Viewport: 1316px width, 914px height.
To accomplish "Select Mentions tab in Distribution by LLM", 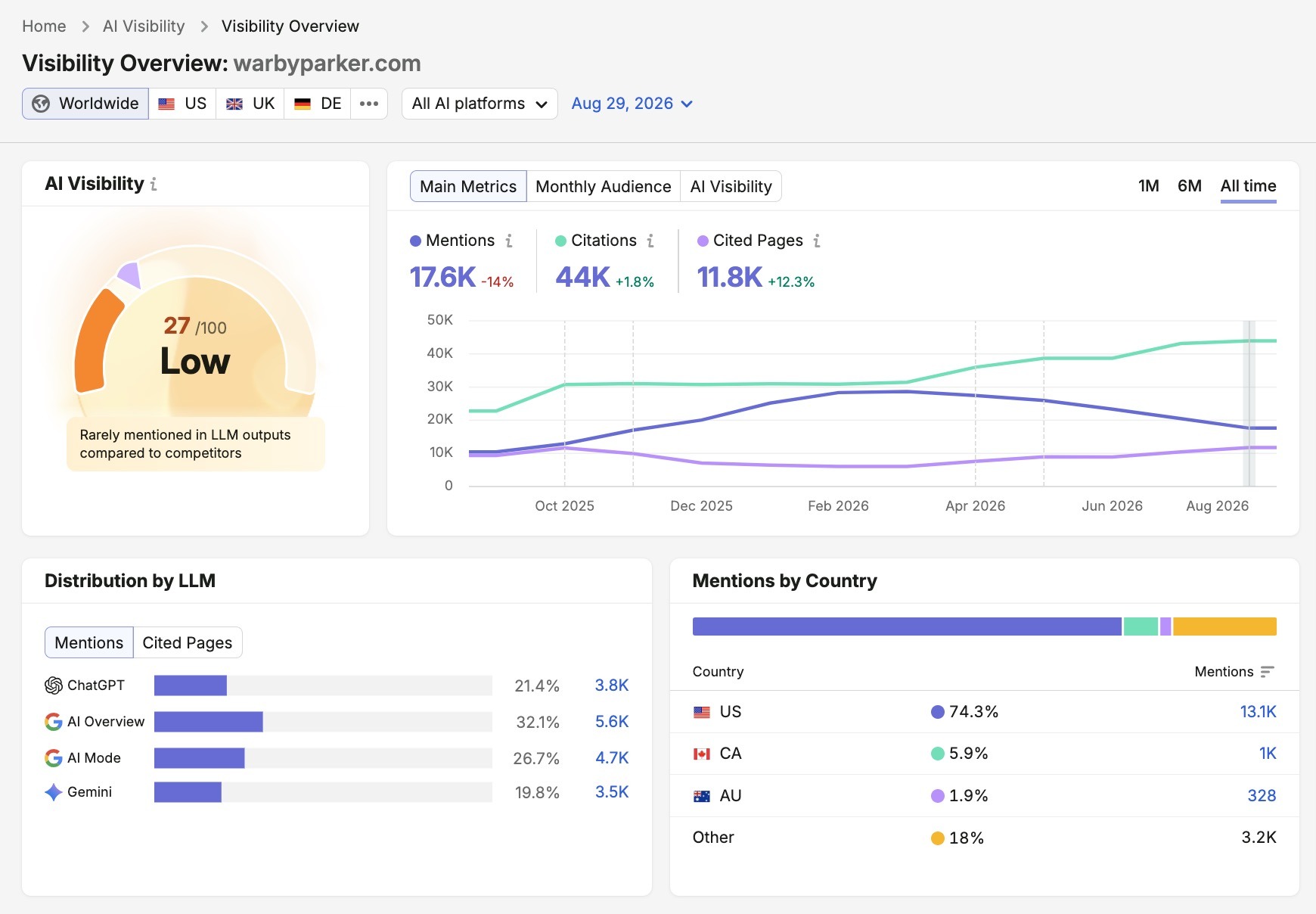I will pyautogui.click(x=89, y=642).
